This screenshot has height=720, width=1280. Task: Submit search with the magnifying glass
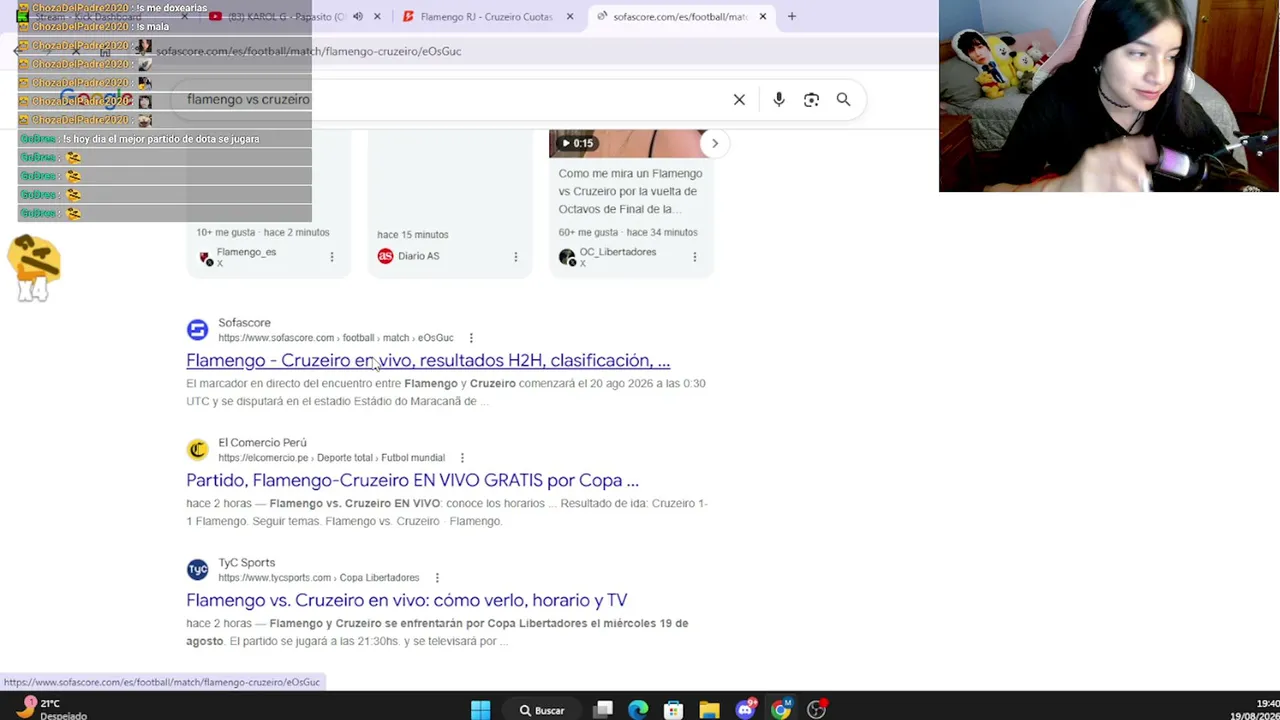pyautogui.click(x=843, y=100)
